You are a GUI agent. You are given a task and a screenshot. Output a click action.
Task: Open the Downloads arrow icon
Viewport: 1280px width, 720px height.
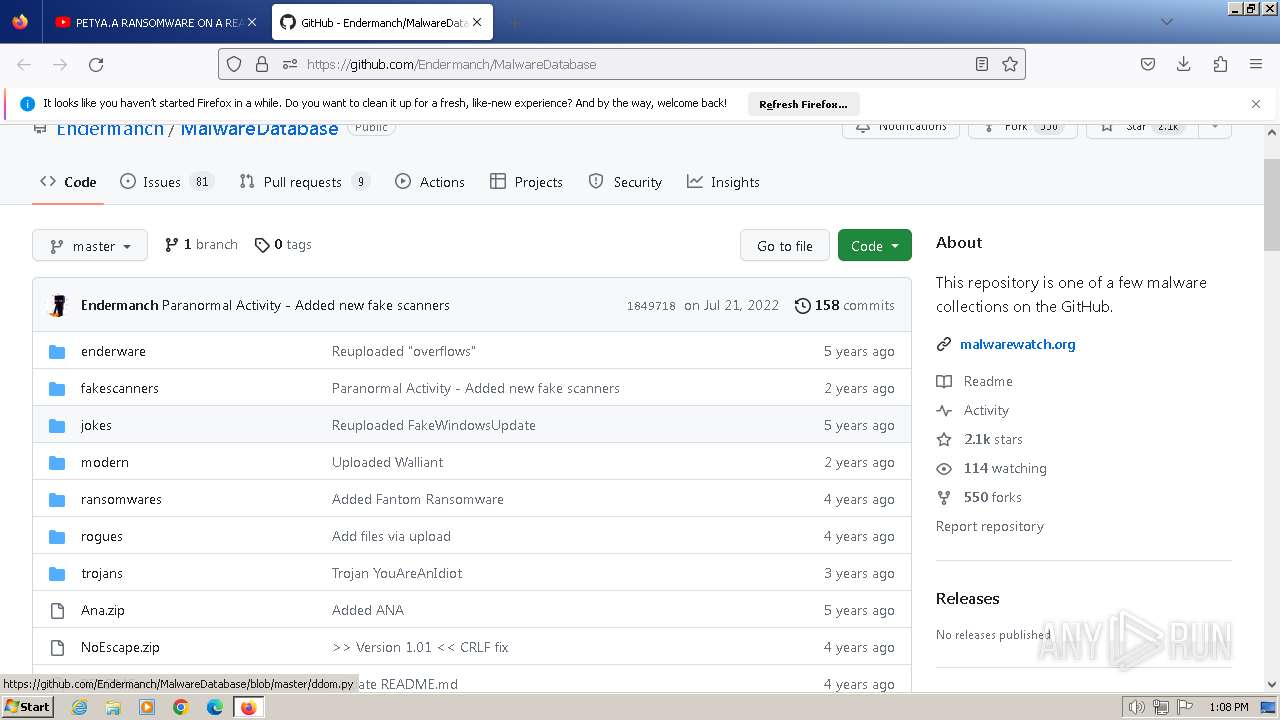pos(1184,64)
